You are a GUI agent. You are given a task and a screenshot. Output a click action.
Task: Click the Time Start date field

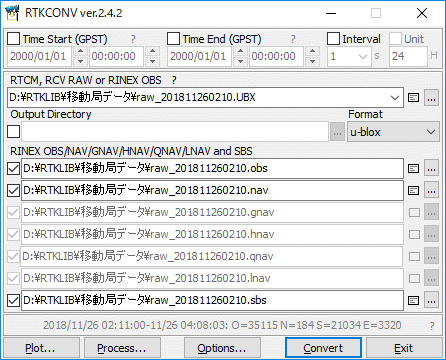40,56
